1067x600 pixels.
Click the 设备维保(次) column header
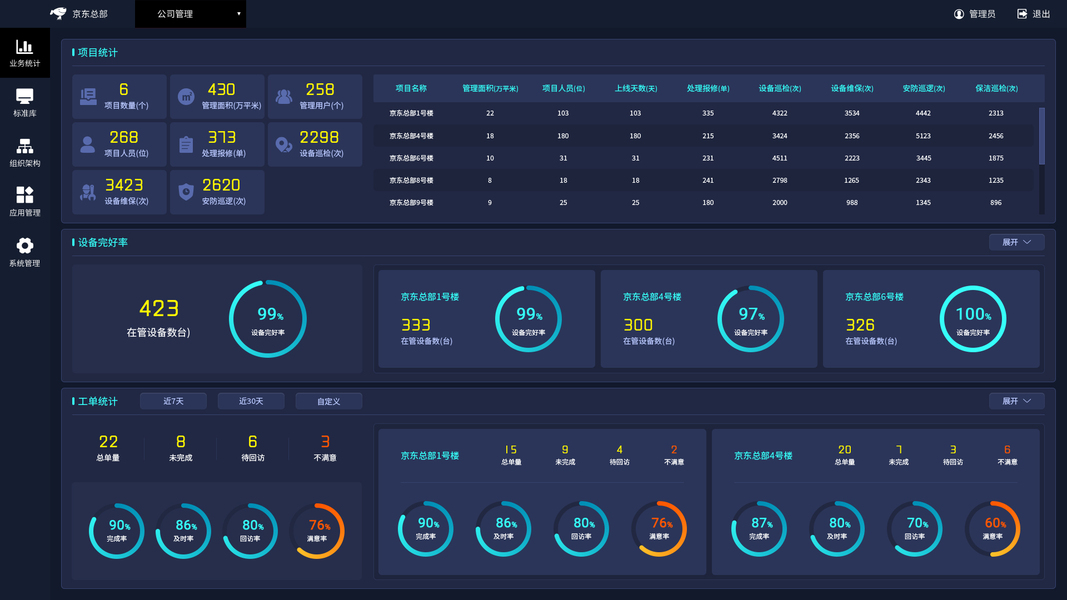pos(852,88)
